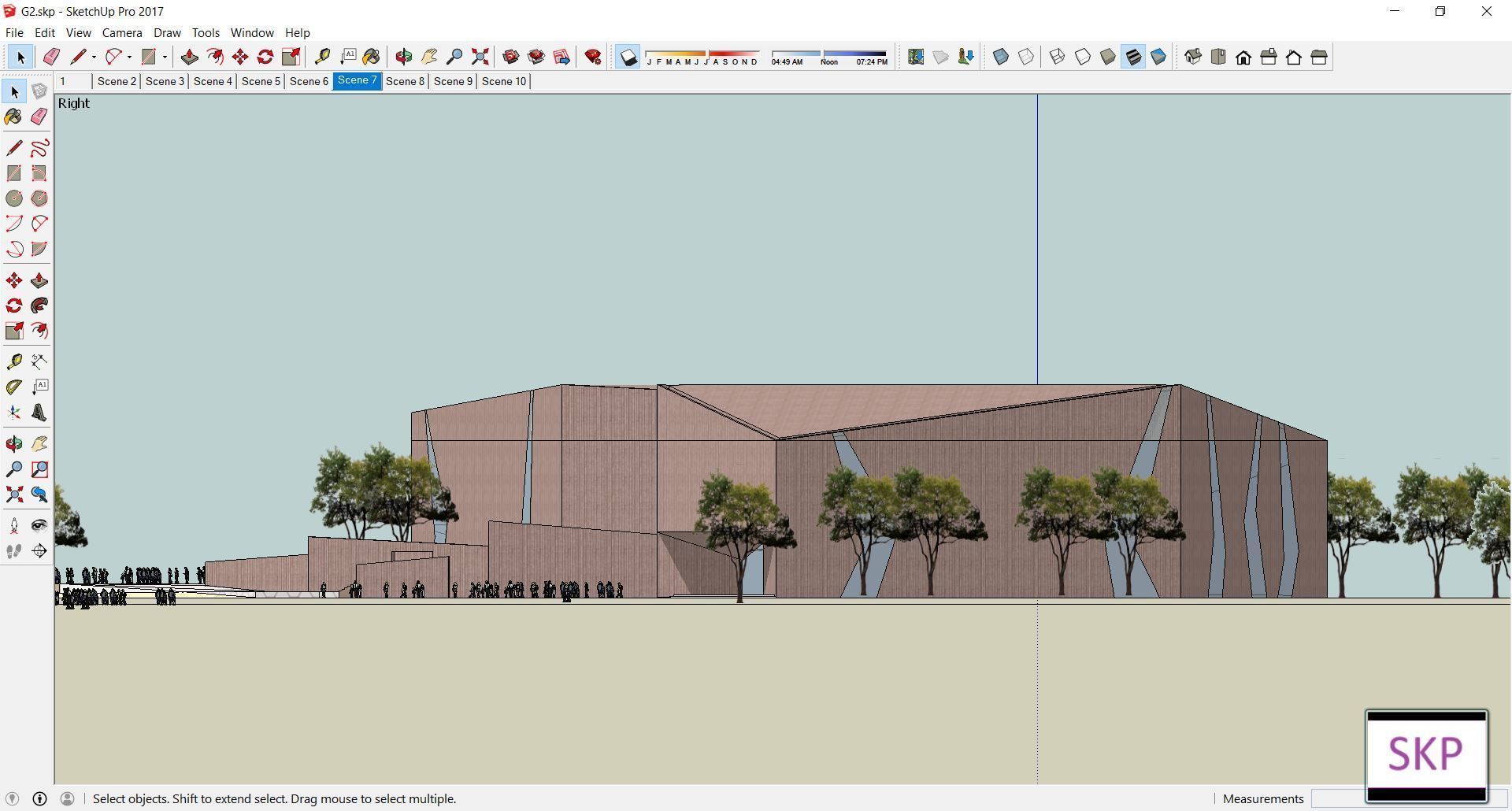Select the Tape Measure tool in top toolbar
Image resolution: width=1512 pixels, height=811 pixels.
pyautogui.click(x=322, y=57)
